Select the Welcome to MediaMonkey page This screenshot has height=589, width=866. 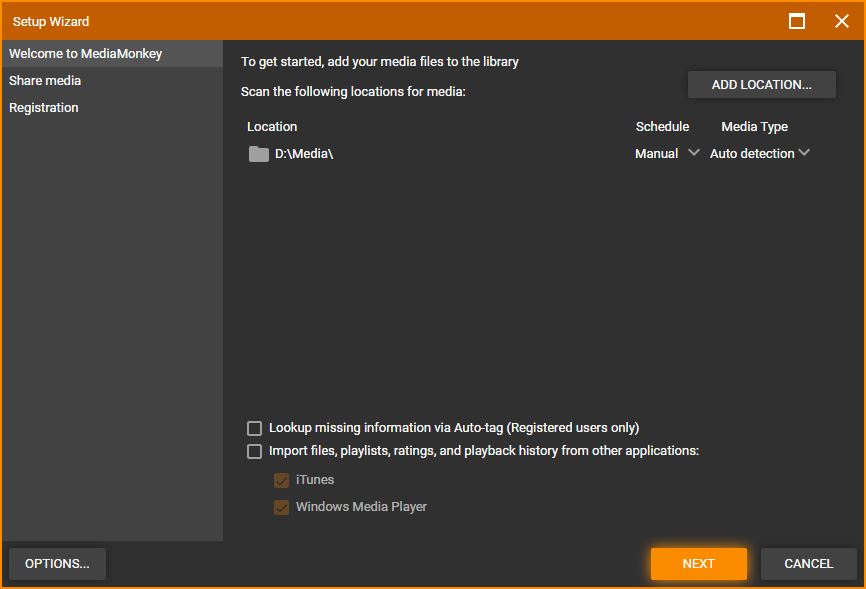pyautogui.click(x=85, y=54)
